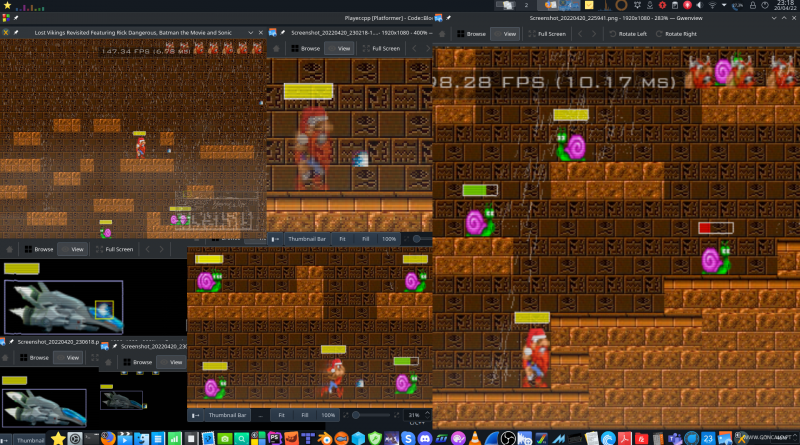
Task: Full Screen in right Gwenview window
Action: (x=547, y=34)
